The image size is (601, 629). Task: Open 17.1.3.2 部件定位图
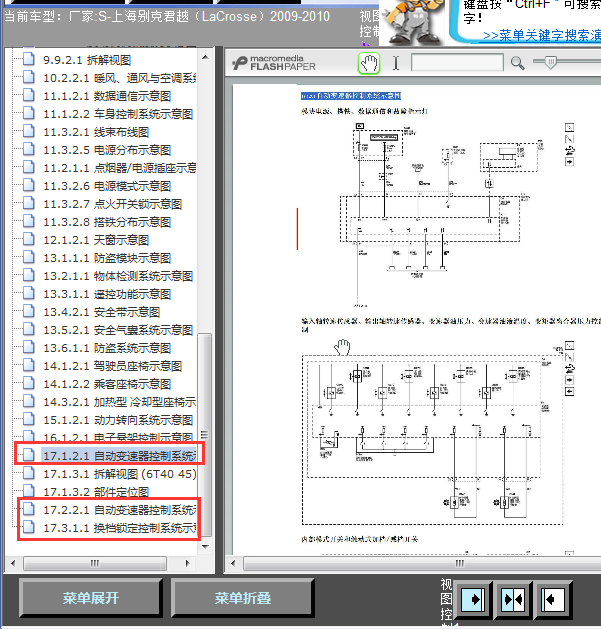pos(96,492)
